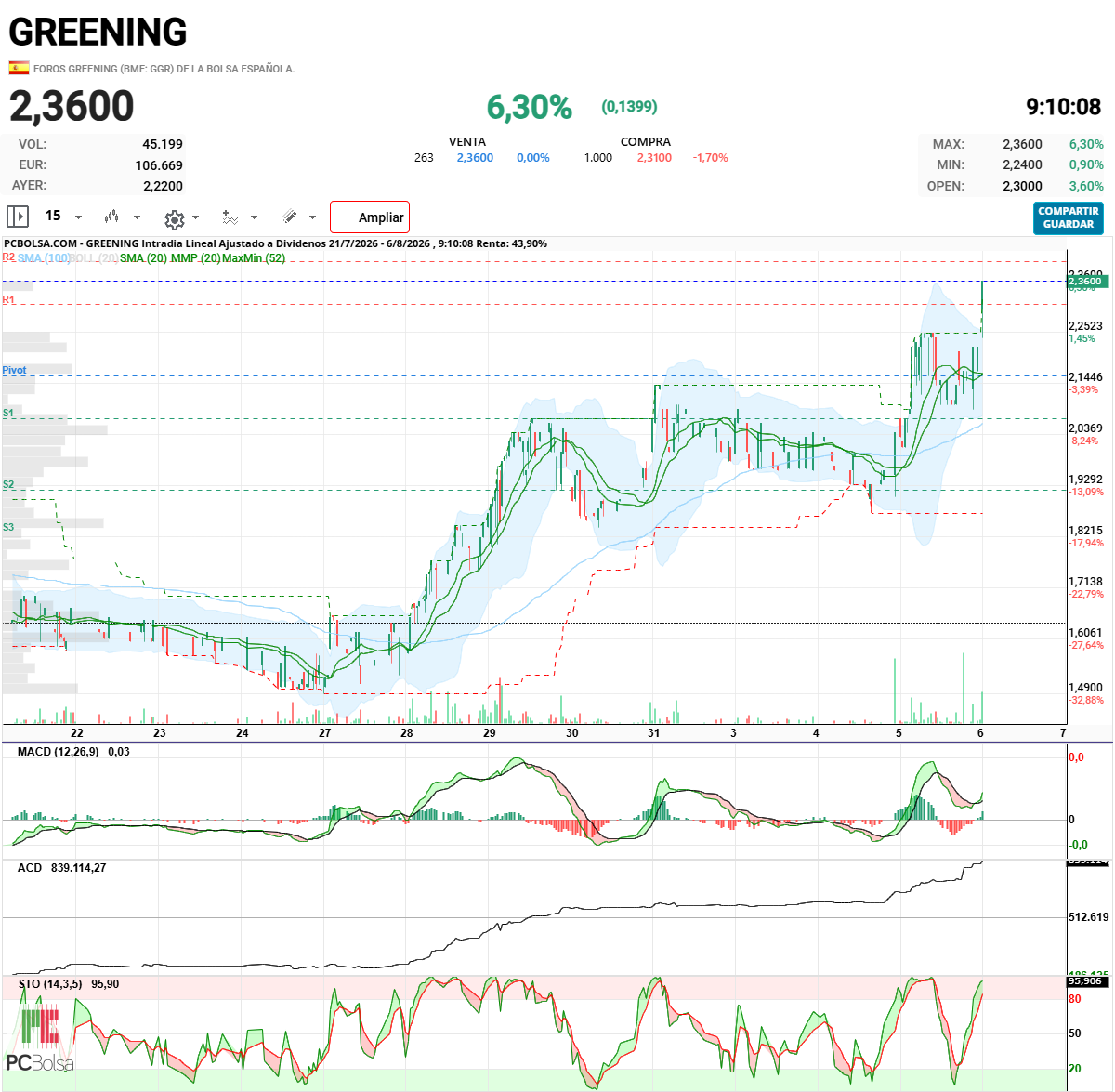This screenshot has height=1092, width=1115.
Task: Click the 2,3600 price tag on axis
Action: pyautogui.click(x=1088, y=281)
